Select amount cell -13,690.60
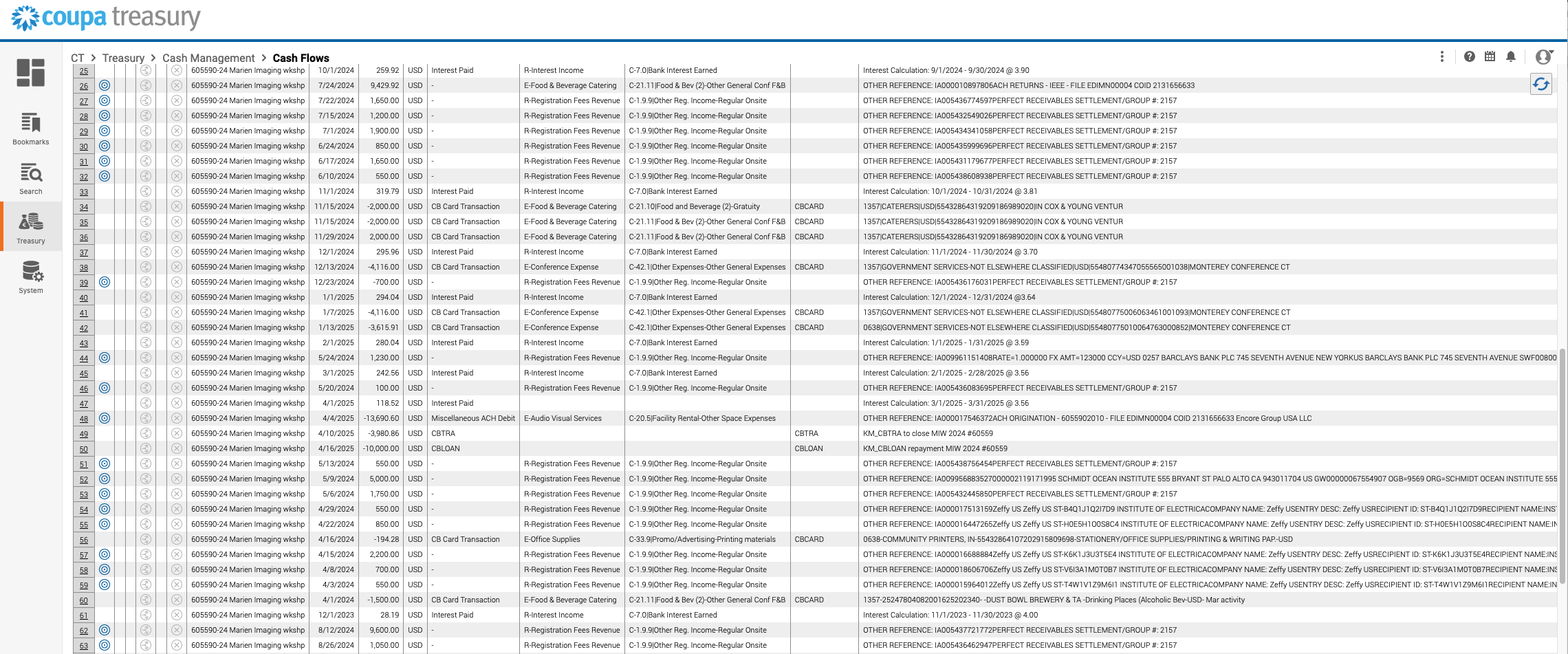Screen dimensions: 1568x654 tap(382, 418)
